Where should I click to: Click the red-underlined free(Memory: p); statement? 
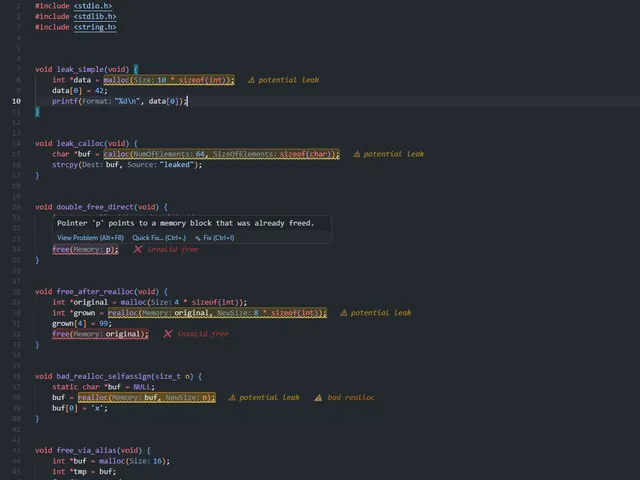(x=85, y=249)
